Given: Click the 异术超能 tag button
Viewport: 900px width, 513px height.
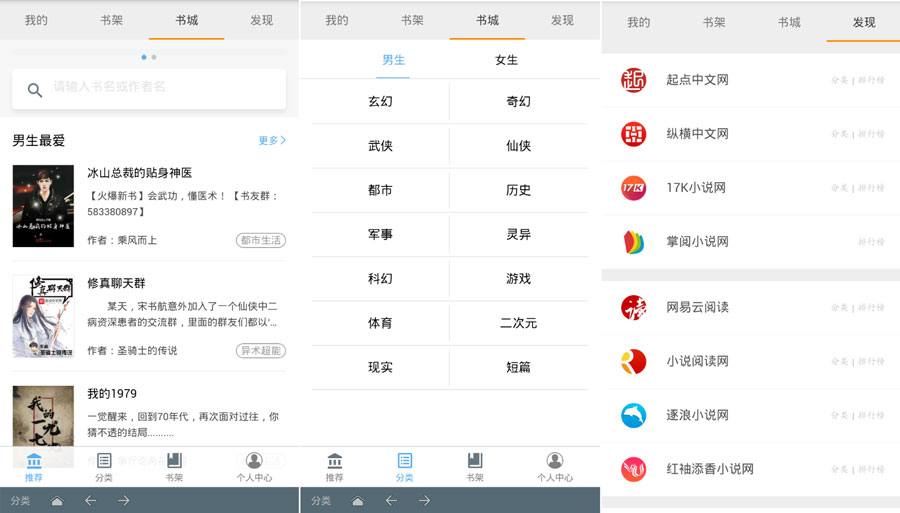Looking at the screenshot, I should click(x=261, y=351).
